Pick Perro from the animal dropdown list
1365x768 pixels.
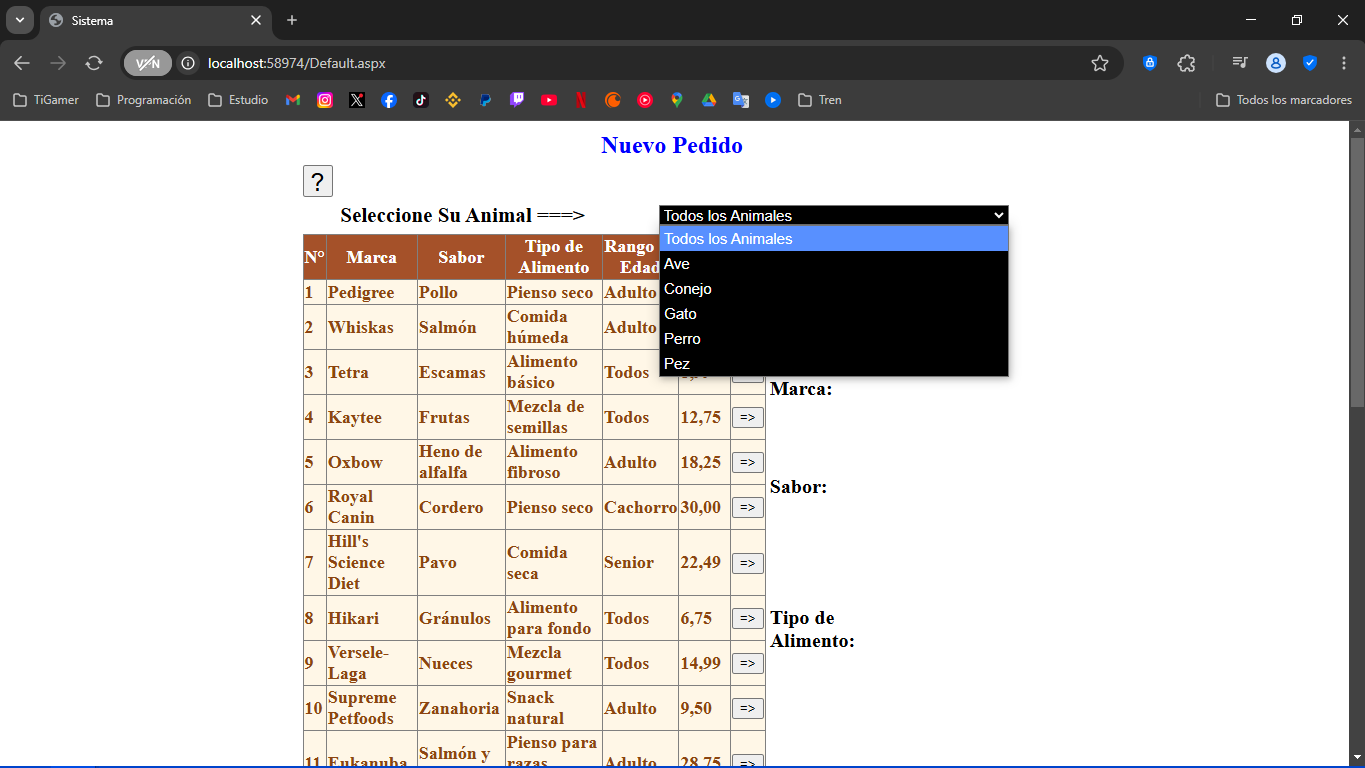coord(834,339)
